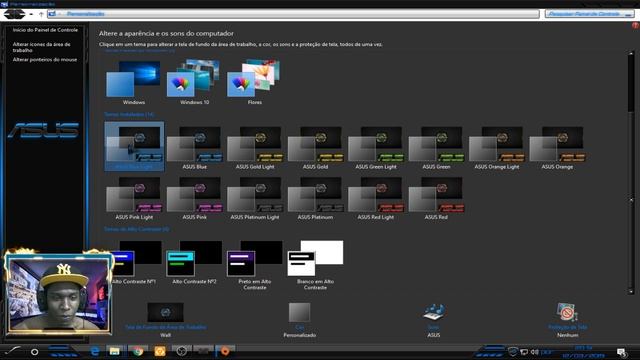640x360 pixels.
Task: Apply the ASUS Gold Light theme
Action: (255, 147)
